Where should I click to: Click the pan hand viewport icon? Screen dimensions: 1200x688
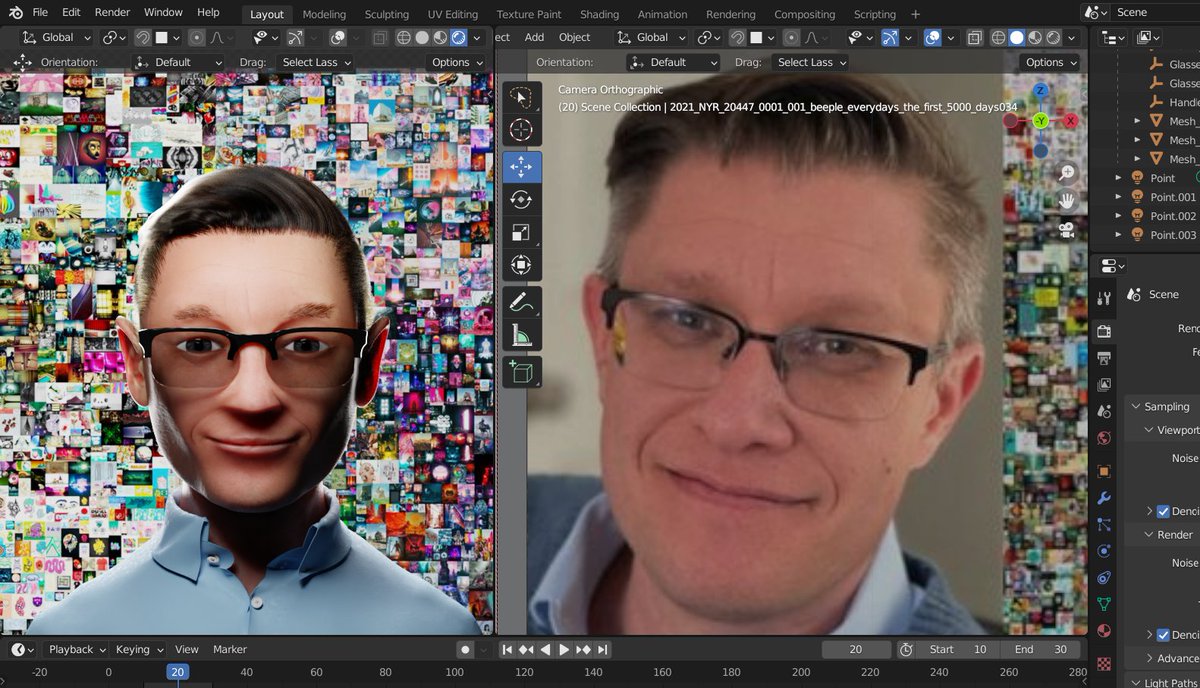[1066, 201]
